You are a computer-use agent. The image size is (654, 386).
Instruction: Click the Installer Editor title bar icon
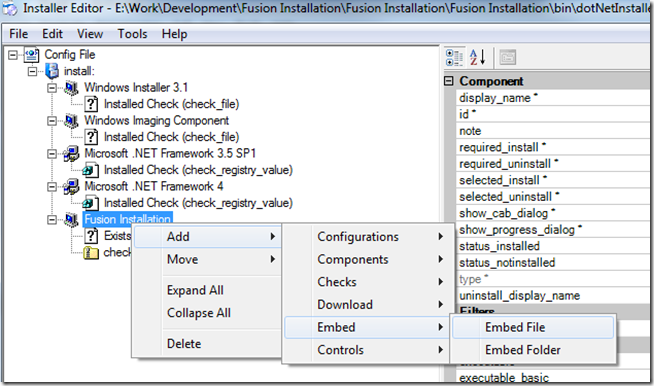coord(9,8)
